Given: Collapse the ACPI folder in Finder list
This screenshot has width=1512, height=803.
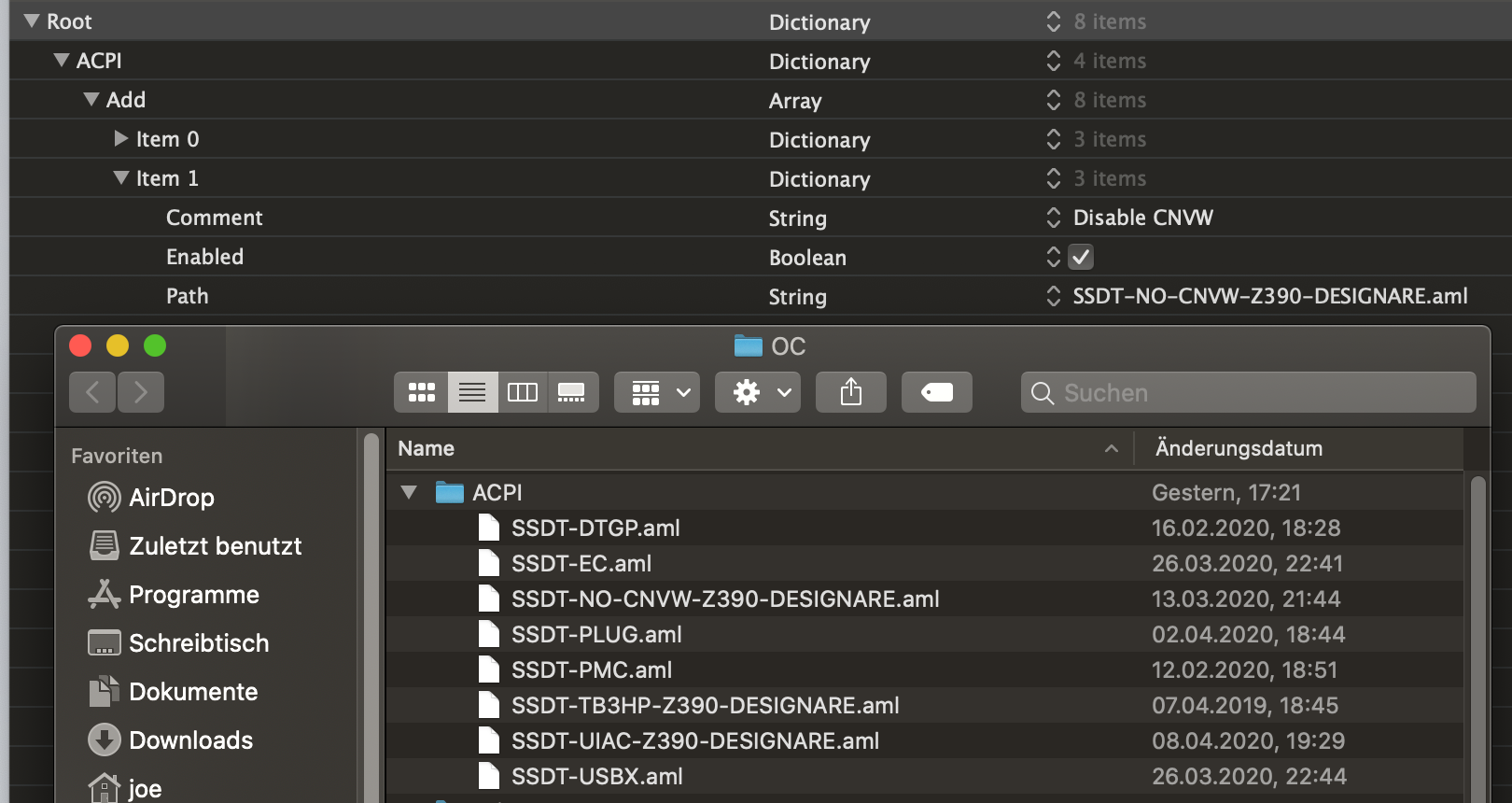Looking at the screenshot, I should pos(409,492).
